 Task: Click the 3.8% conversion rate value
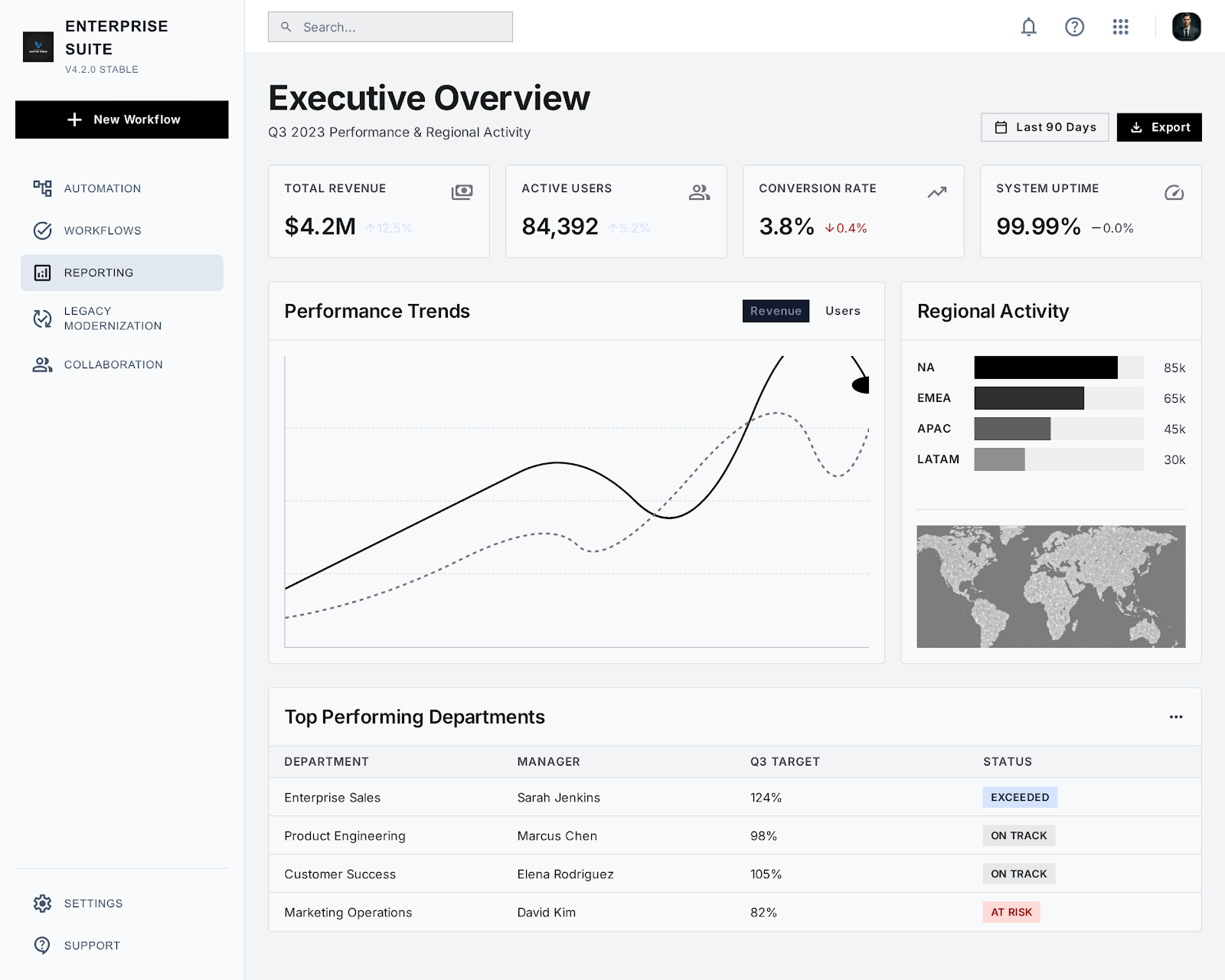pyautogui.click(x=786, y=227)
